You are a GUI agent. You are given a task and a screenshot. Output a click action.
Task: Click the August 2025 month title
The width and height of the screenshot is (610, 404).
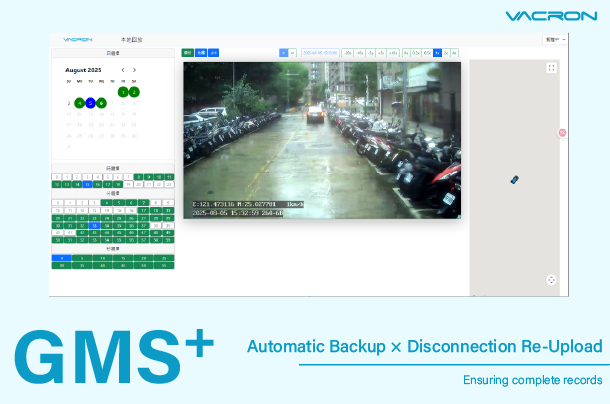pyautogui.click(x=83, y=70)
